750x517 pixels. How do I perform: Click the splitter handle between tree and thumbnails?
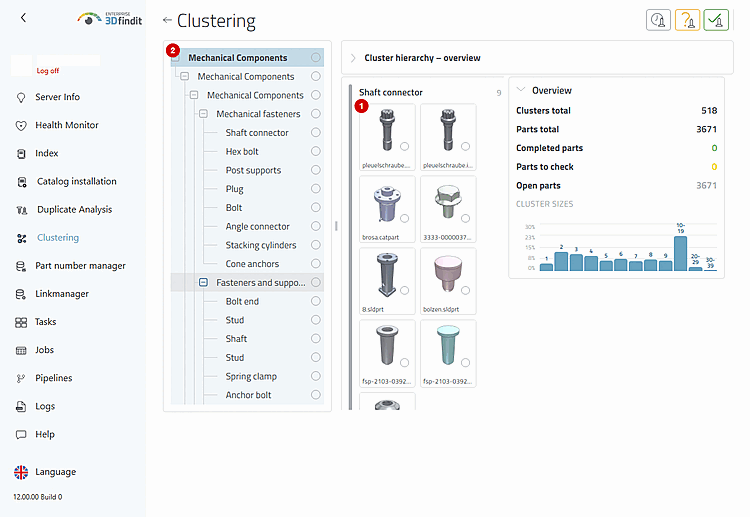click(x=336, y=226)
